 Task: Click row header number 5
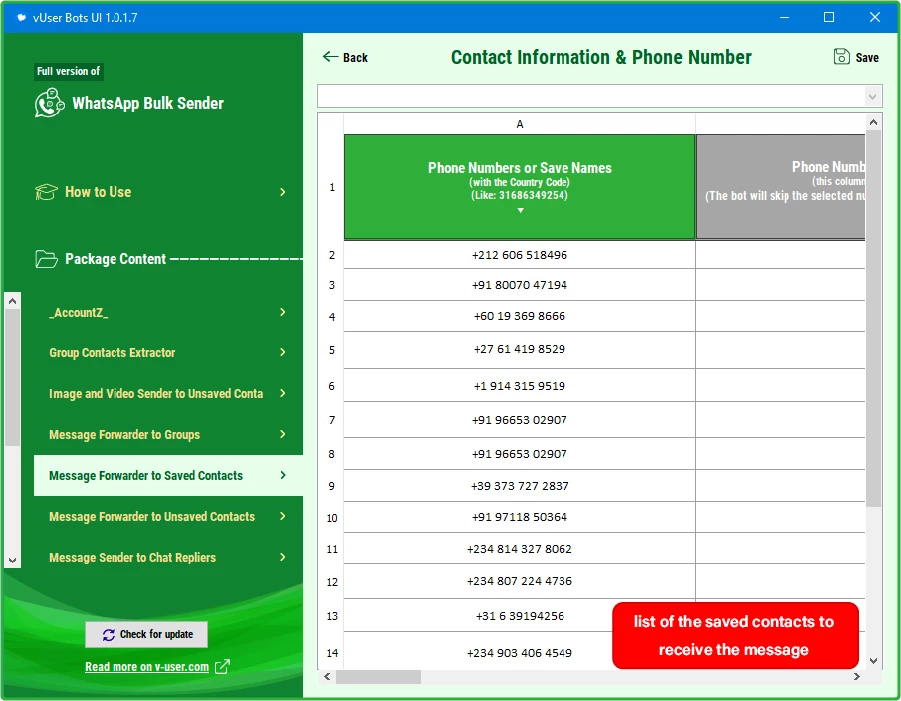pyautogui.click(x=332, y=350)
